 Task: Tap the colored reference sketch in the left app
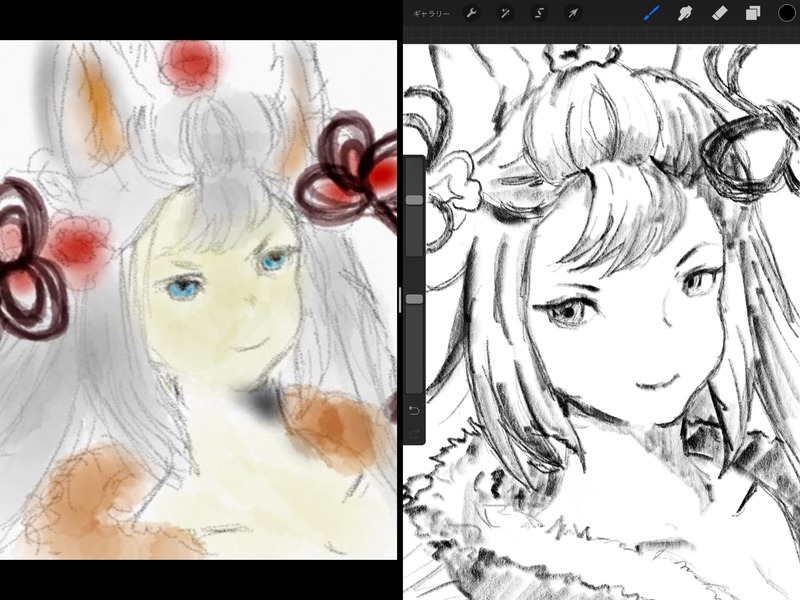[x=198, y=300]
